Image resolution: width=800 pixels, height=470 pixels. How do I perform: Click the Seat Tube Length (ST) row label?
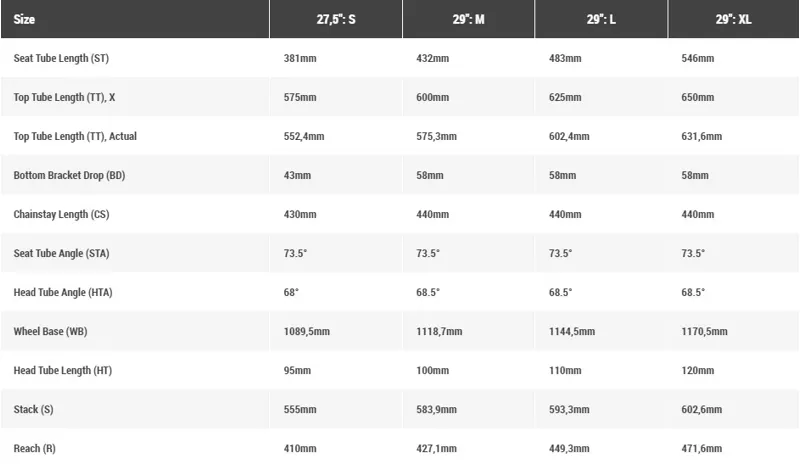61,58
